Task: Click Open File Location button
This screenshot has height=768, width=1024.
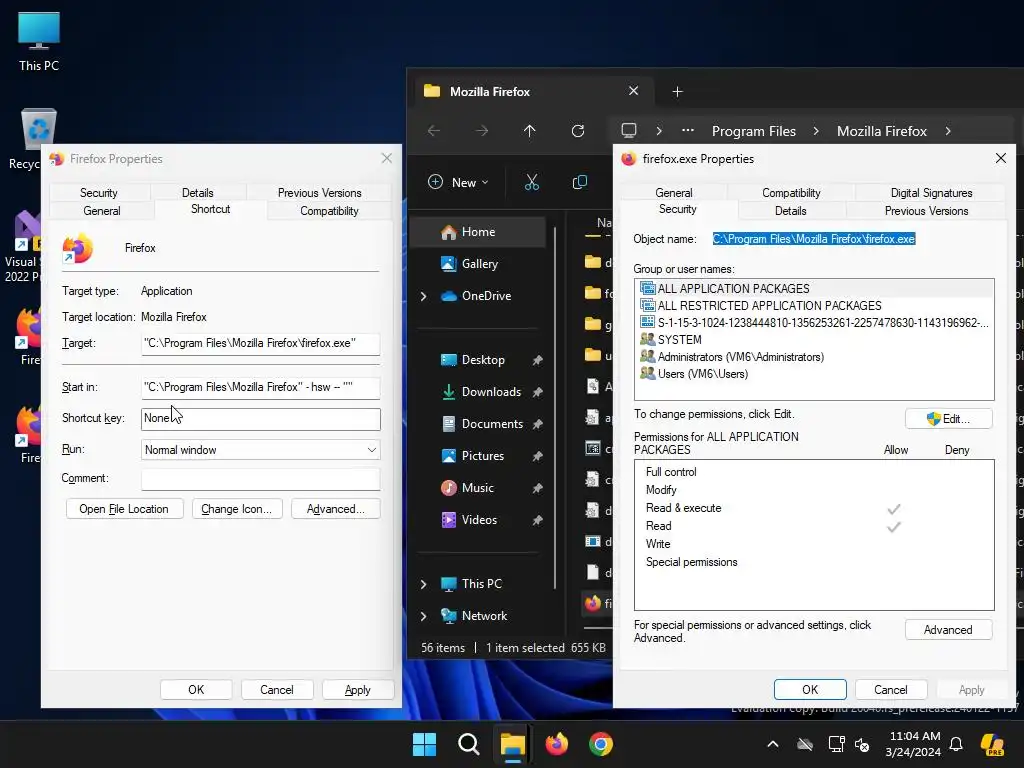Action: 124,509
